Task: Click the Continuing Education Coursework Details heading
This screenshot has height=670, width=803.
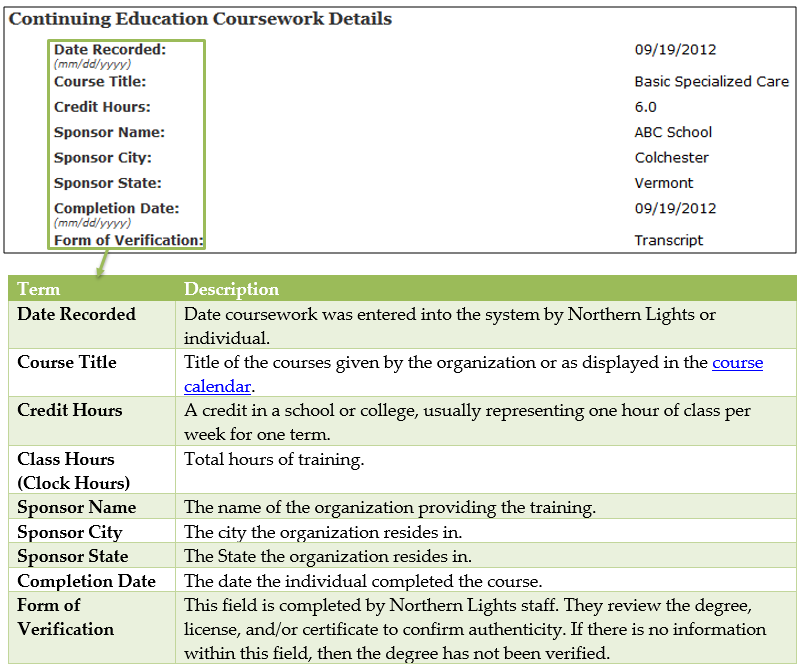Action: pos(200,19)
